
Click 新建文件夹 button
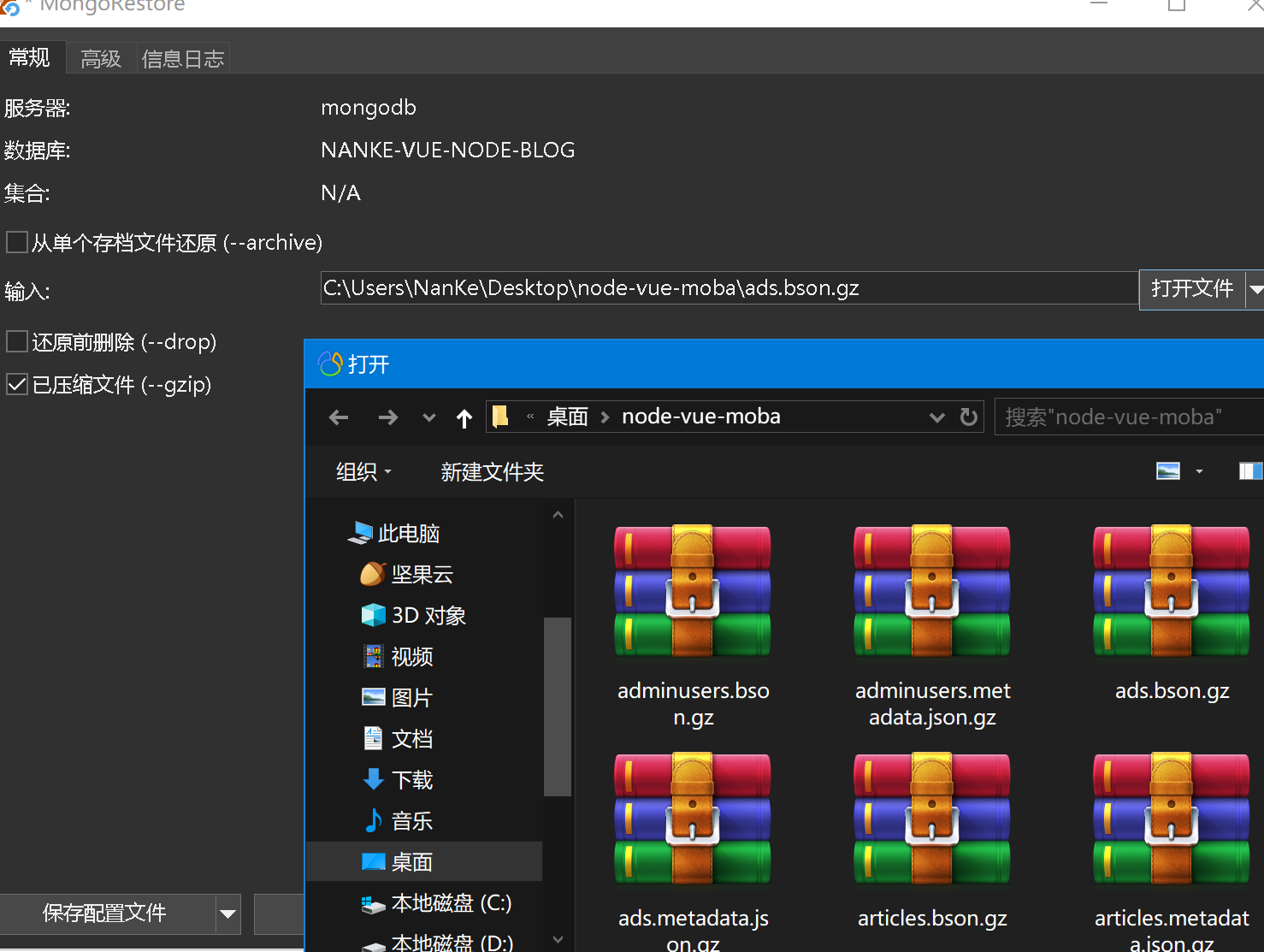click(493, 472)
